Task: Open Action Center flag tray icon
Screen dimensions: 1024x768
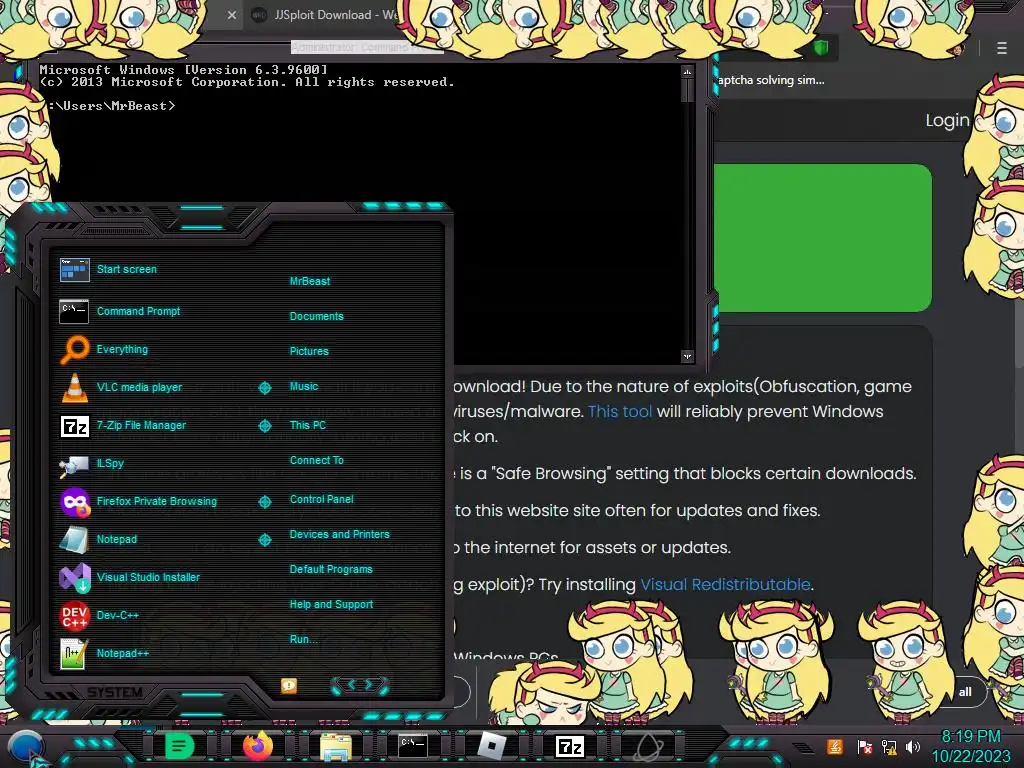Action: click(864, 747)
